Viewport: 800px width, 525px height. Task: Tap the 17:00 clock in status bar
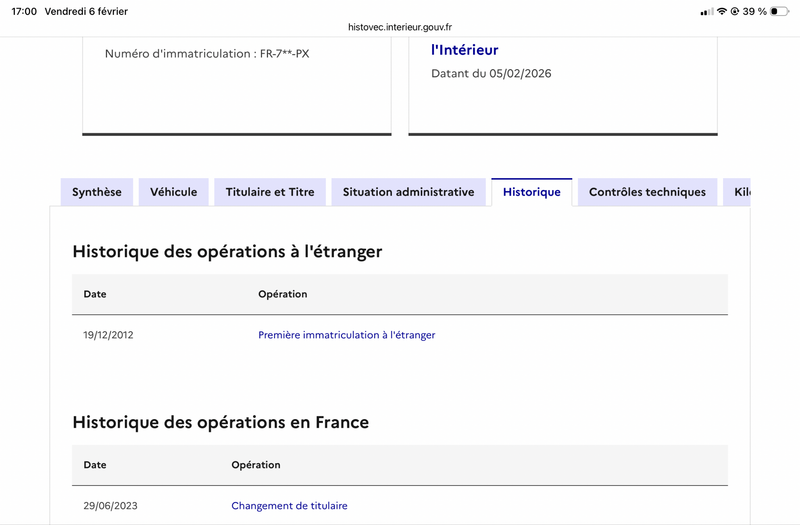24,11
